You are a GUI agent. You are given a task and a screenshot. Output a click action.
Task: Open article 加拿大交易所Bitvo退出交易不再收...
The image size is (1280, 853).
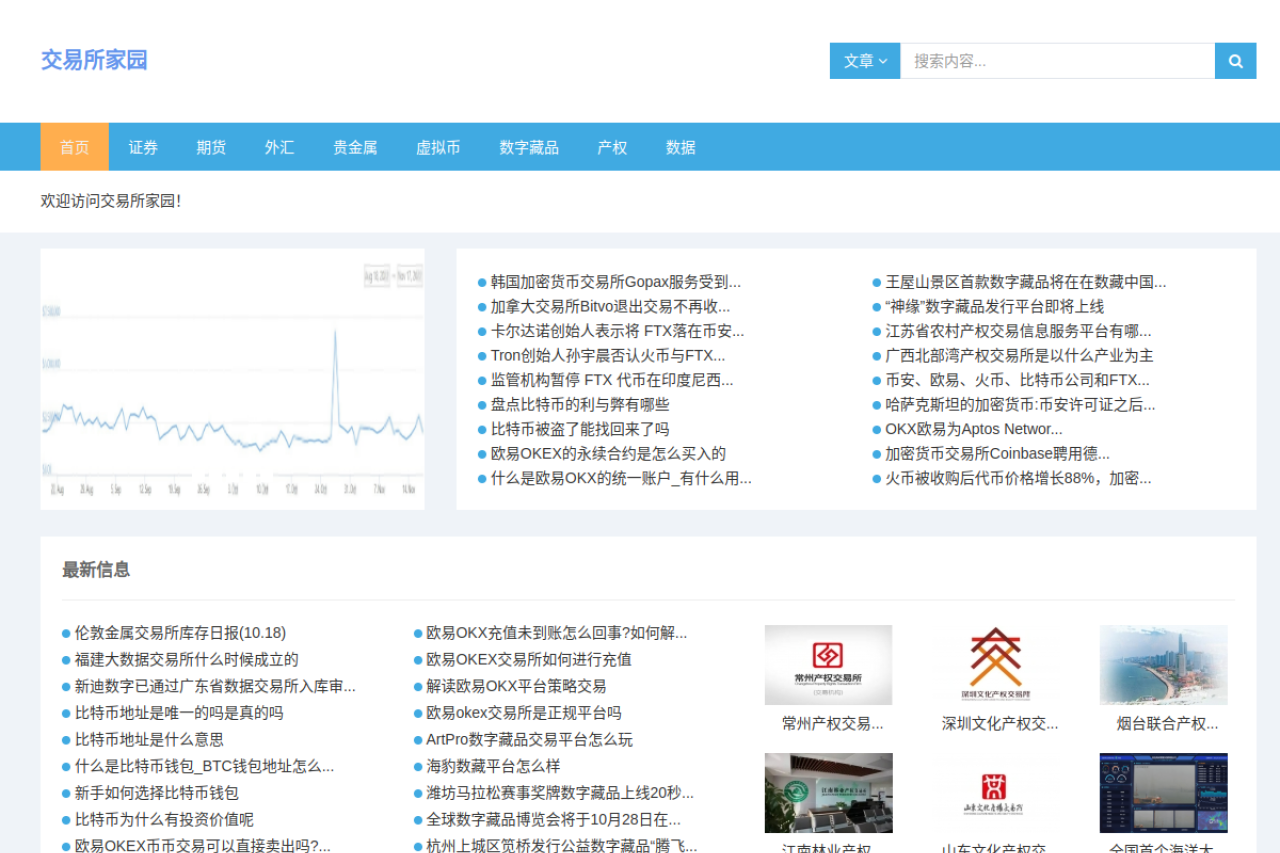point(610,306)
